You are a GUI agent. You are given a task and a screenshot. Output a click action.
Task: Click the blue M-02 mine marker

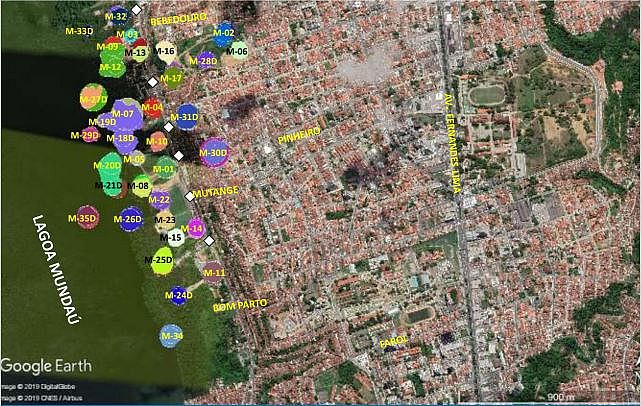click(224, 35)
